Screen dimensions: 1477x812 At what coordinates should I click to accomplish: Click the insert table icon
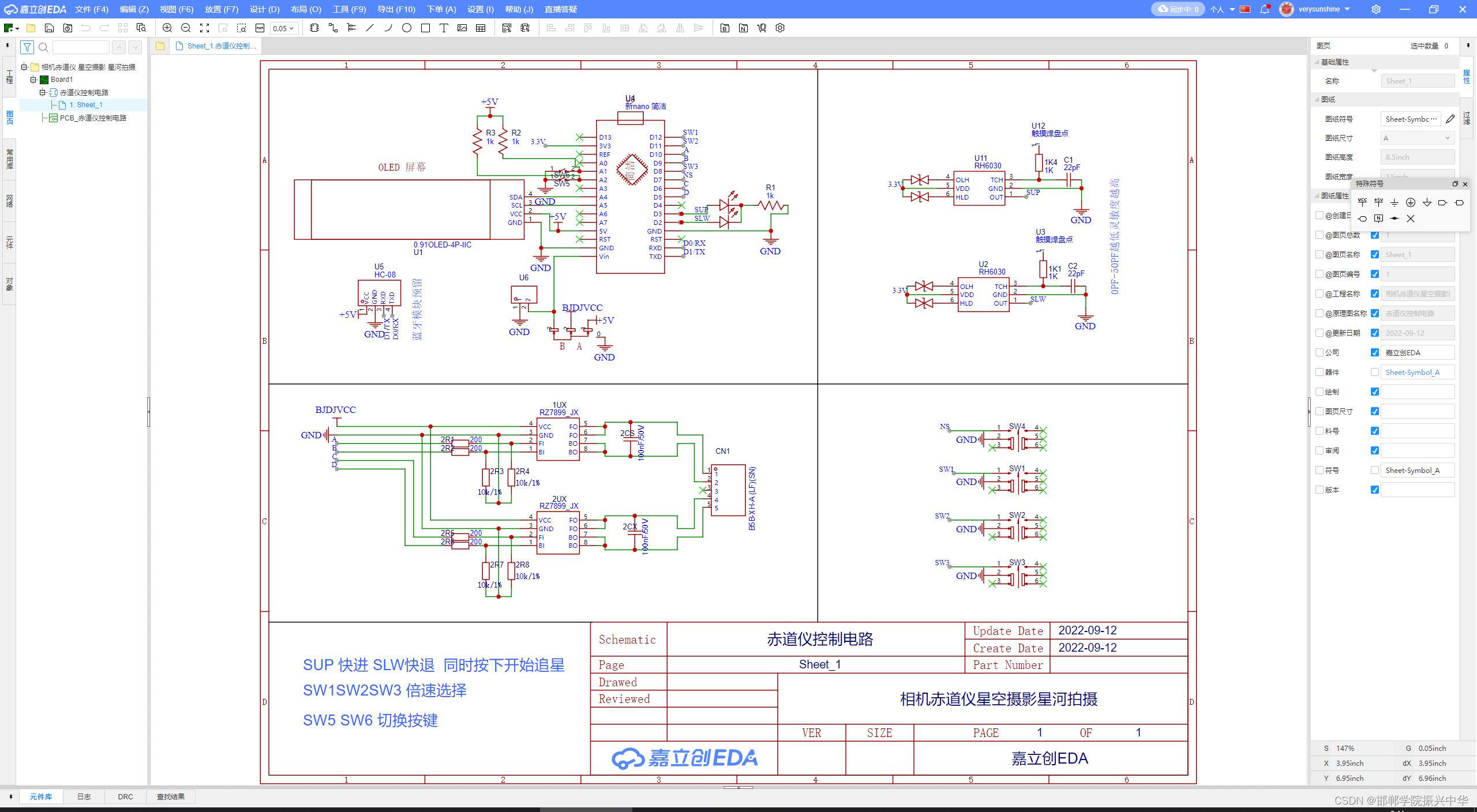point(481,28)
